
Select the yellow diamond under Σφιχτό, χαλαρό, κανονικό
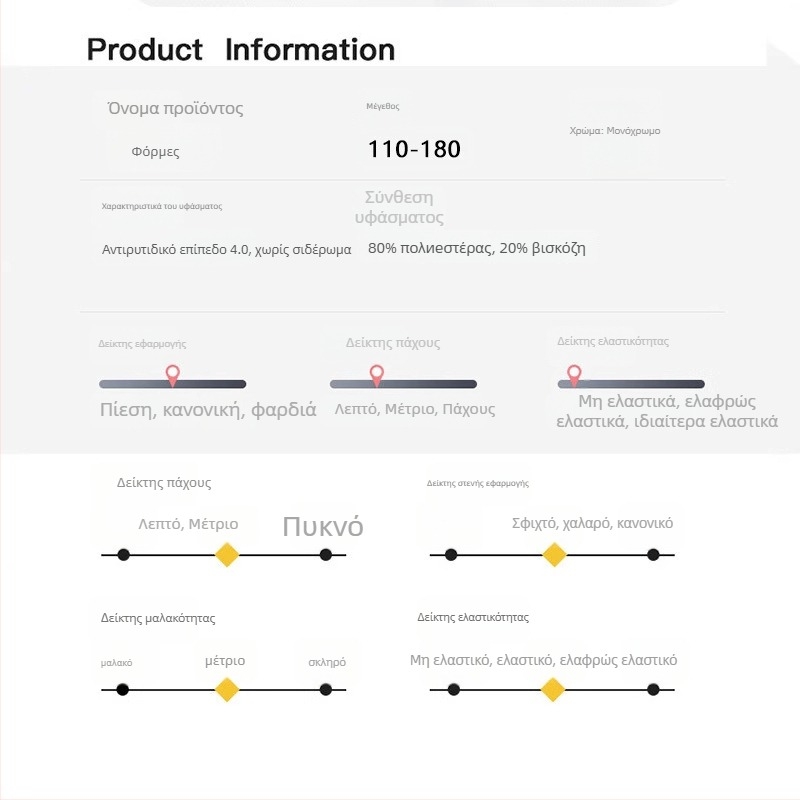click(554, 554)
